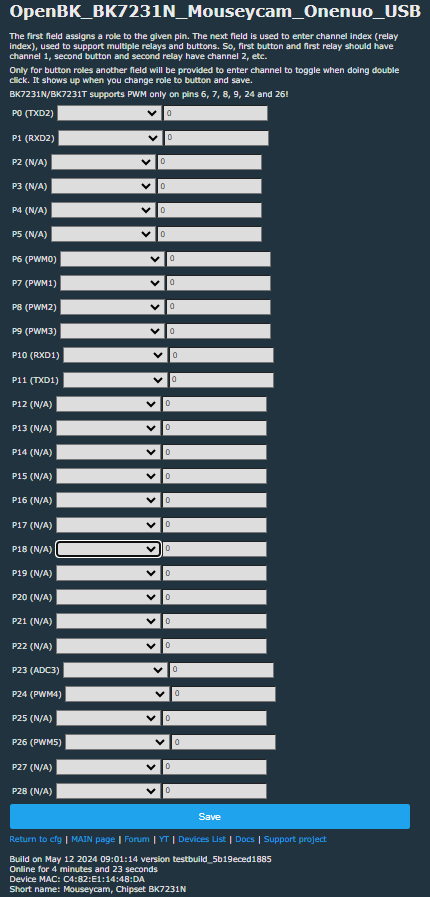The width and height of the screenshot is (430, 897).
Task: Expand the P11 (TXD1) role selector
Action: point(116,379)
